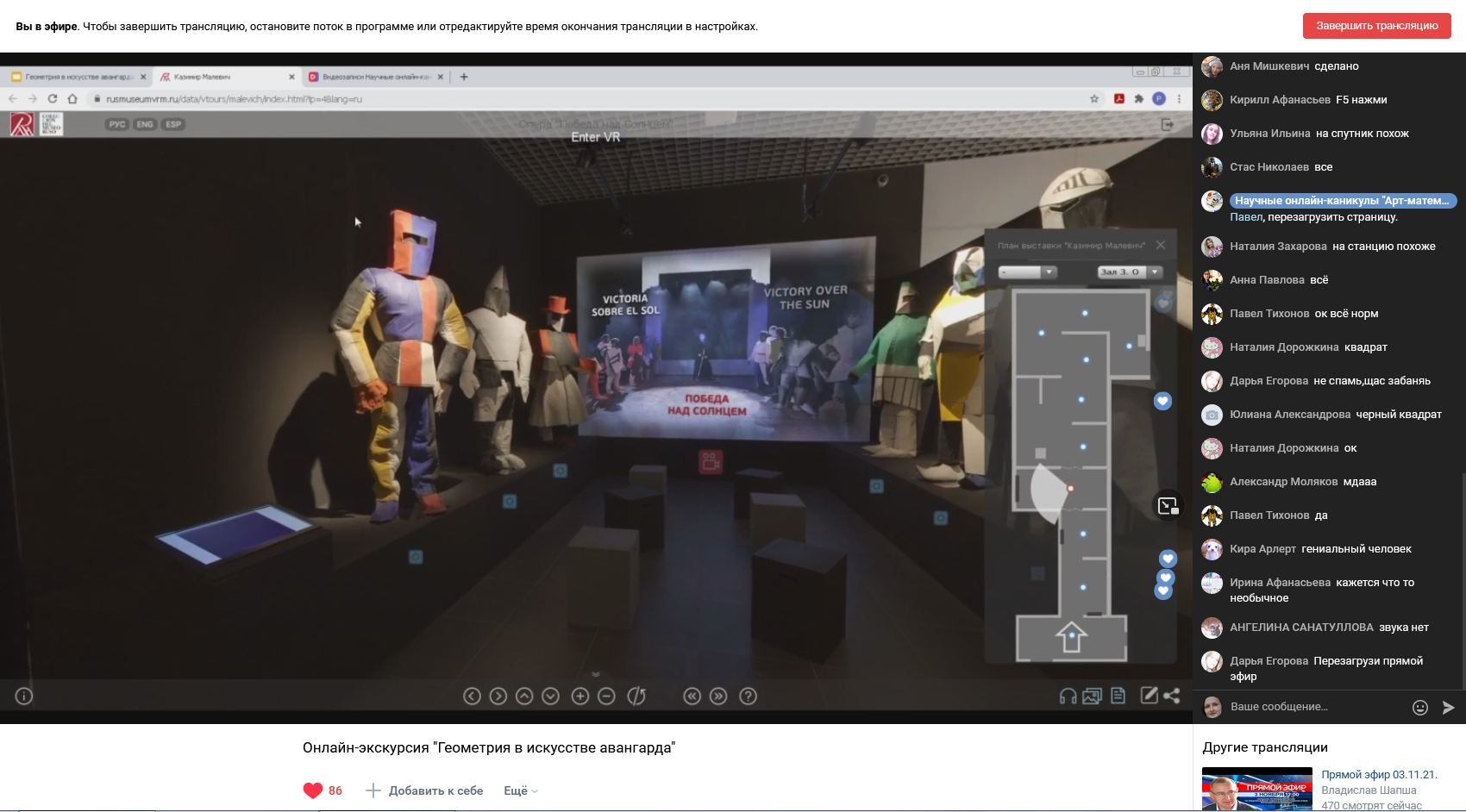Click the zoom in plus icon
1466x812 pixels.
(580, 696)
